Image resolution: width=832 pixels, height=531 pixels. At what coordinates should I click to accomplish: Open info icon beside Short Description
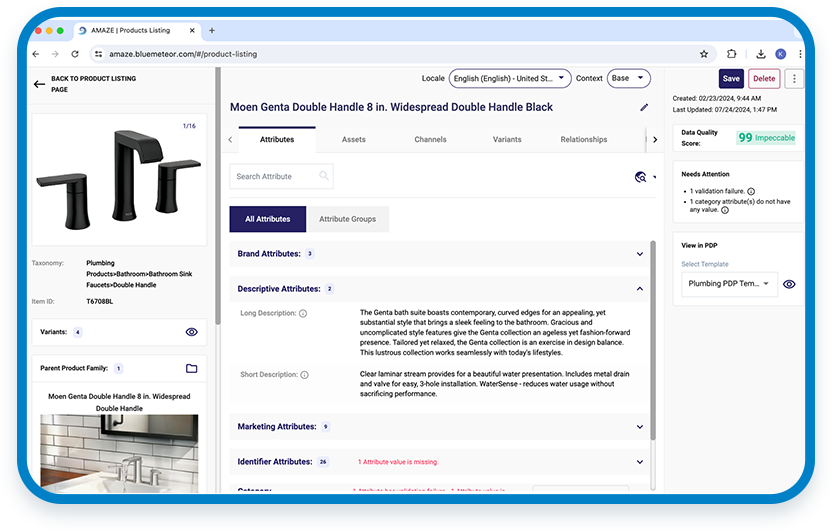305,375
